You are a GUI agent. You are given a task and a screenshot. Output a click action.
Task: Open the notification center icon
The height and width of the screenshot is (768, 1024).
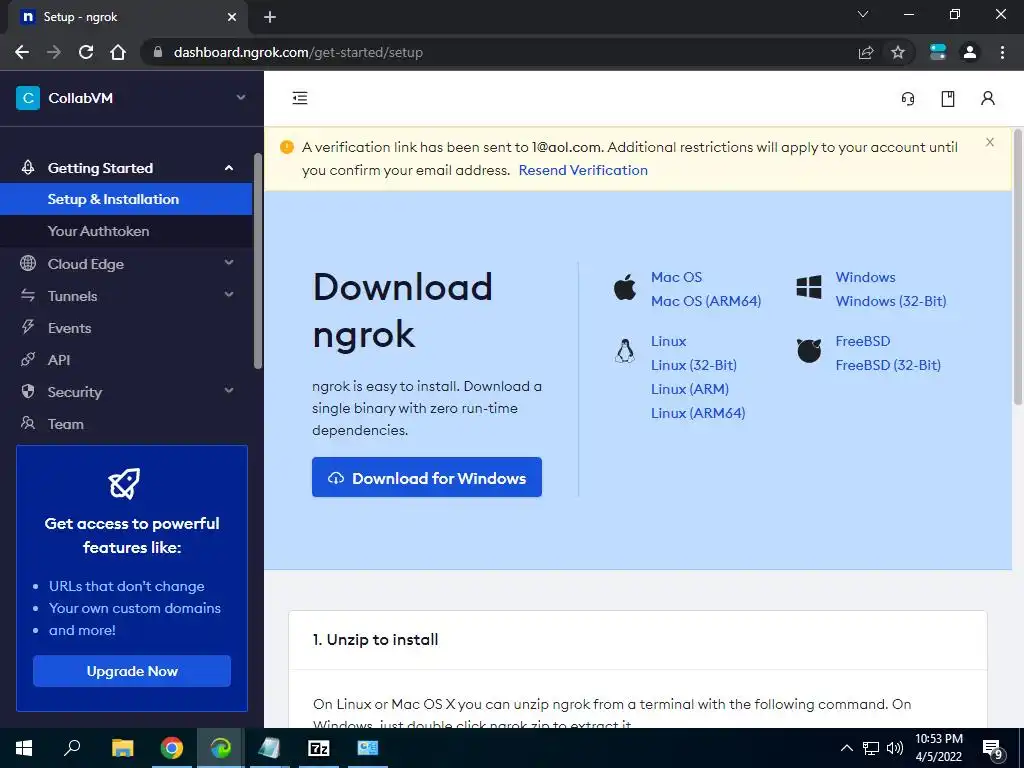click(x=992, y=749)
